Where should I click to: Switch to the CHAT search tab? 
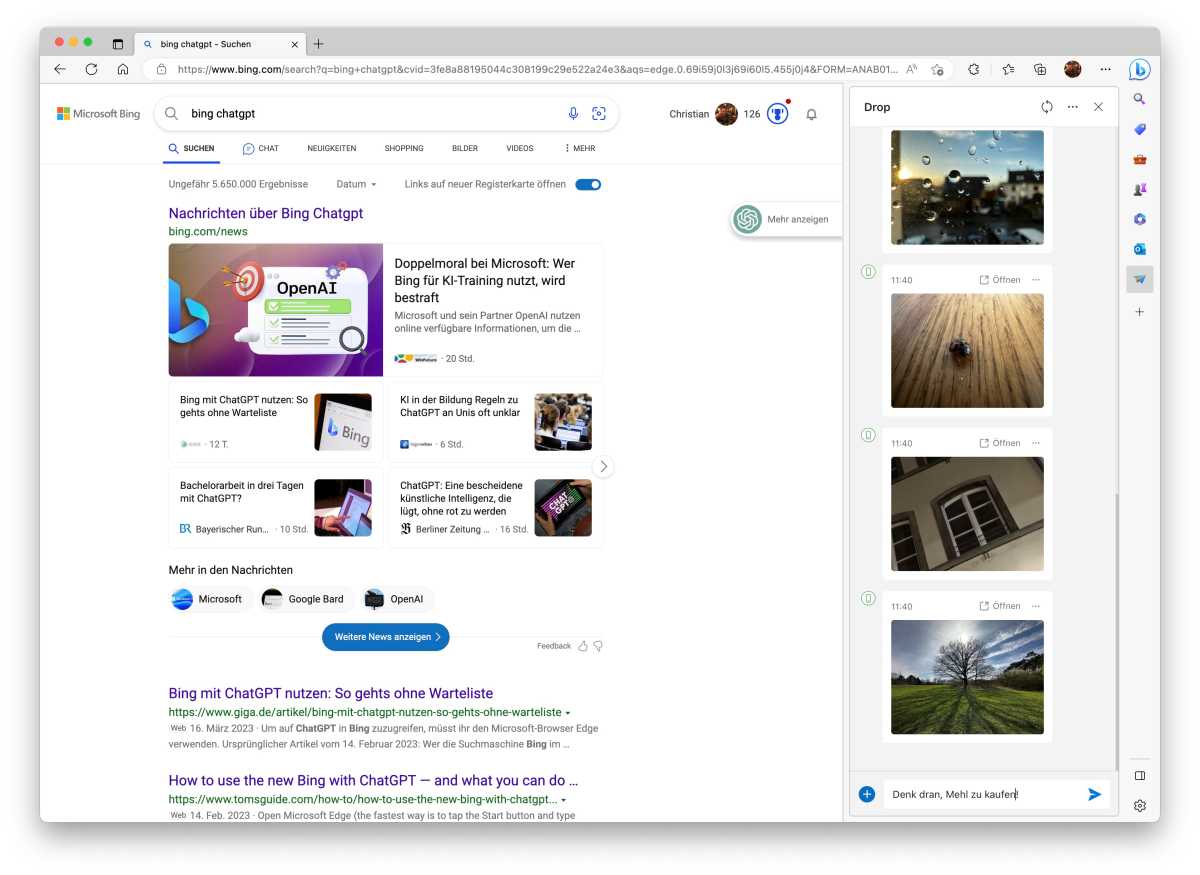click(260, 148)
